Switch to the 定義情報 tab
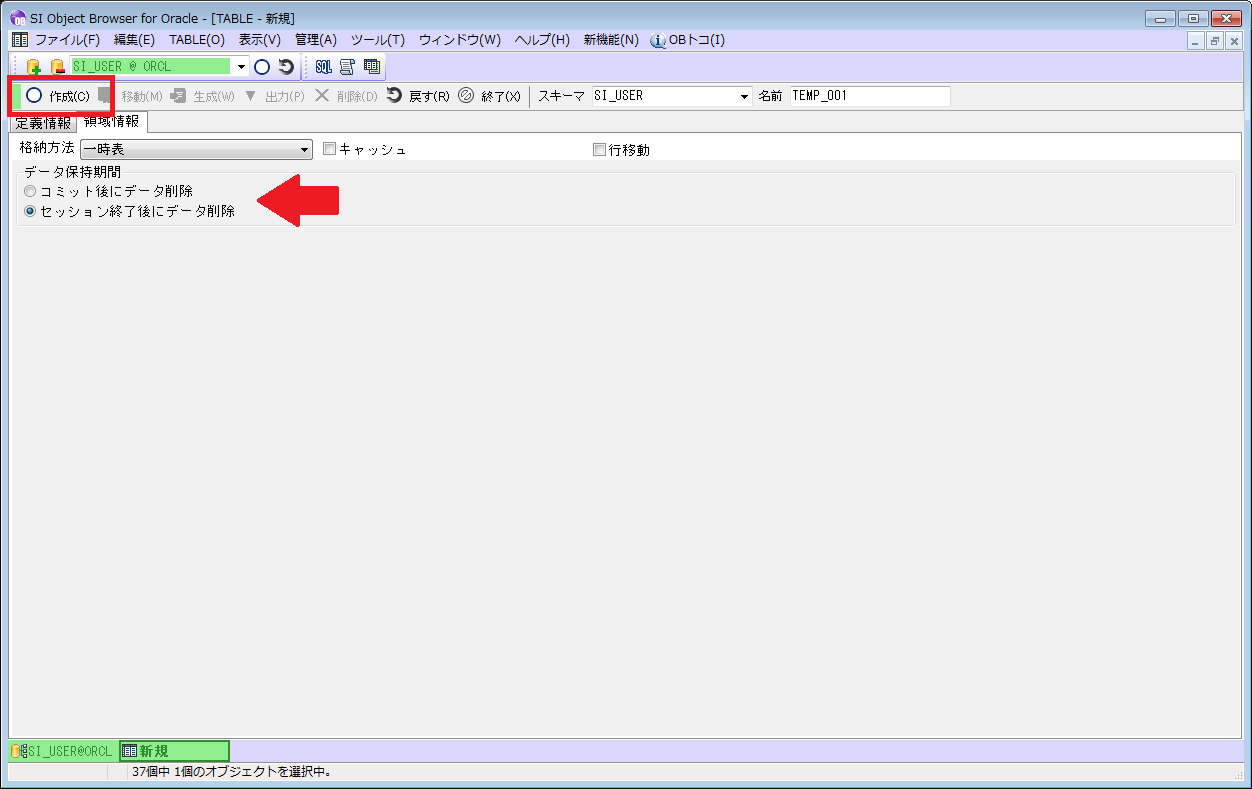Image resolution: width=1252 pixels, height=789 pixels. tap(43, 124)
